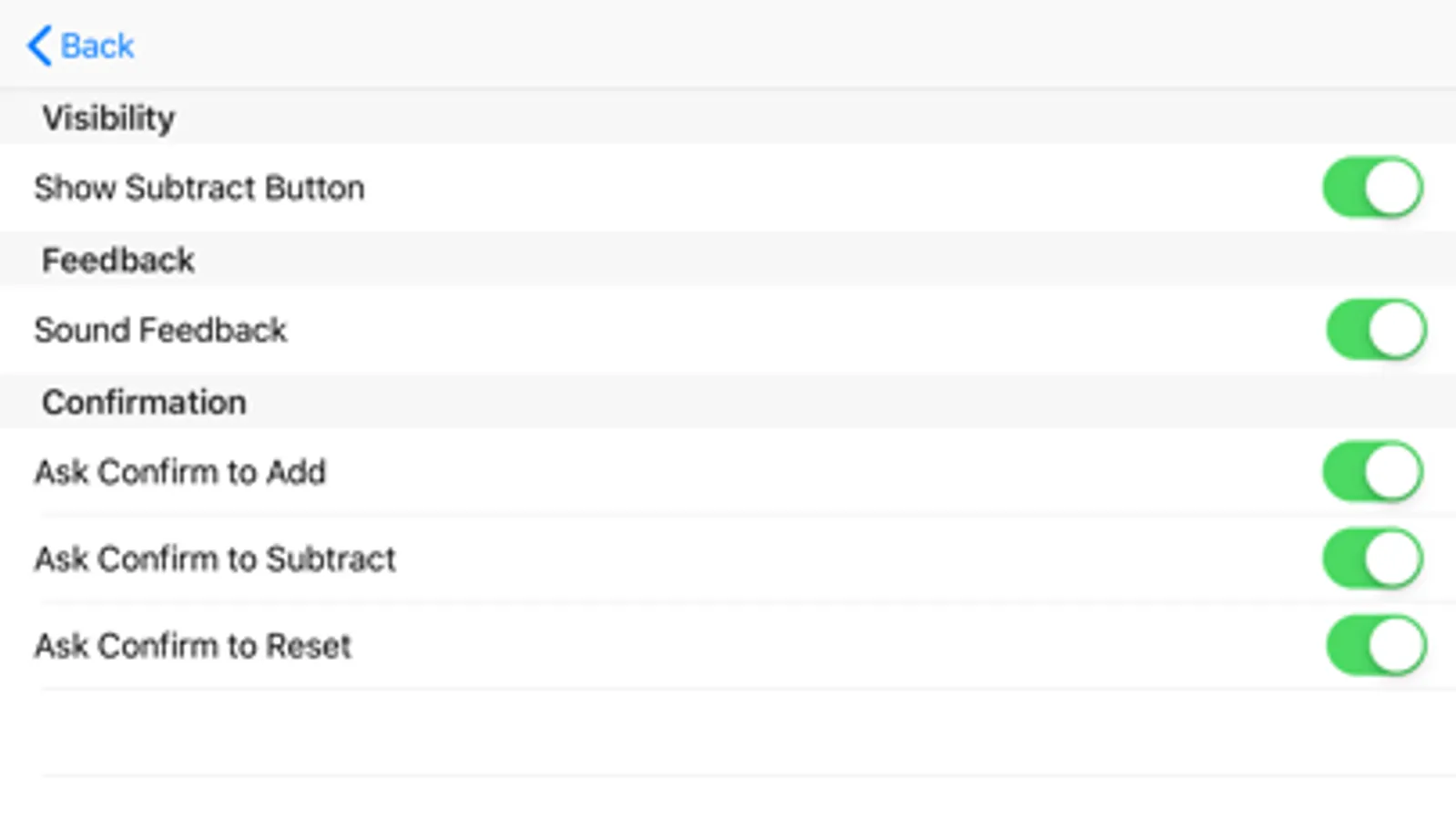Switch off Ask Confirm to Subtract
1456x820 pixels.
click(1372, 559)
